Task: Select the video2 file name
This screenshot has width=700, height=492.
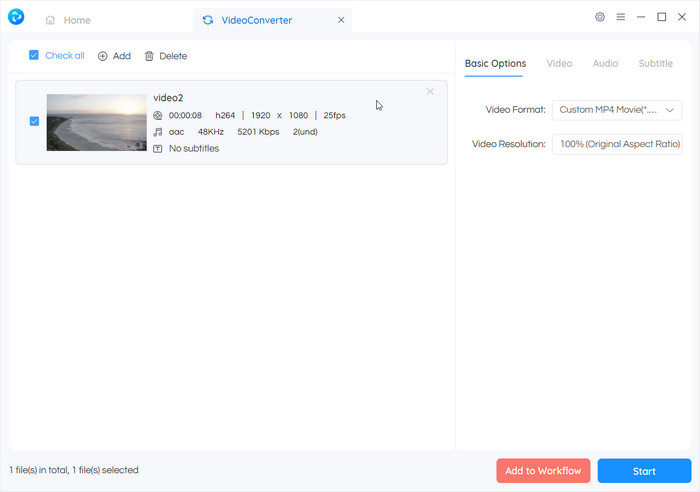Action: coord(168,98)
